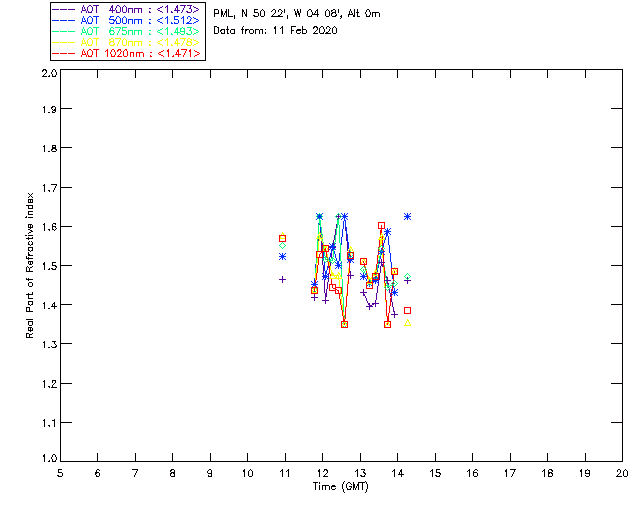Click the y-axis tick label 2.0
The width and height of the screenshot is (640, 512).
pos(49,74)
